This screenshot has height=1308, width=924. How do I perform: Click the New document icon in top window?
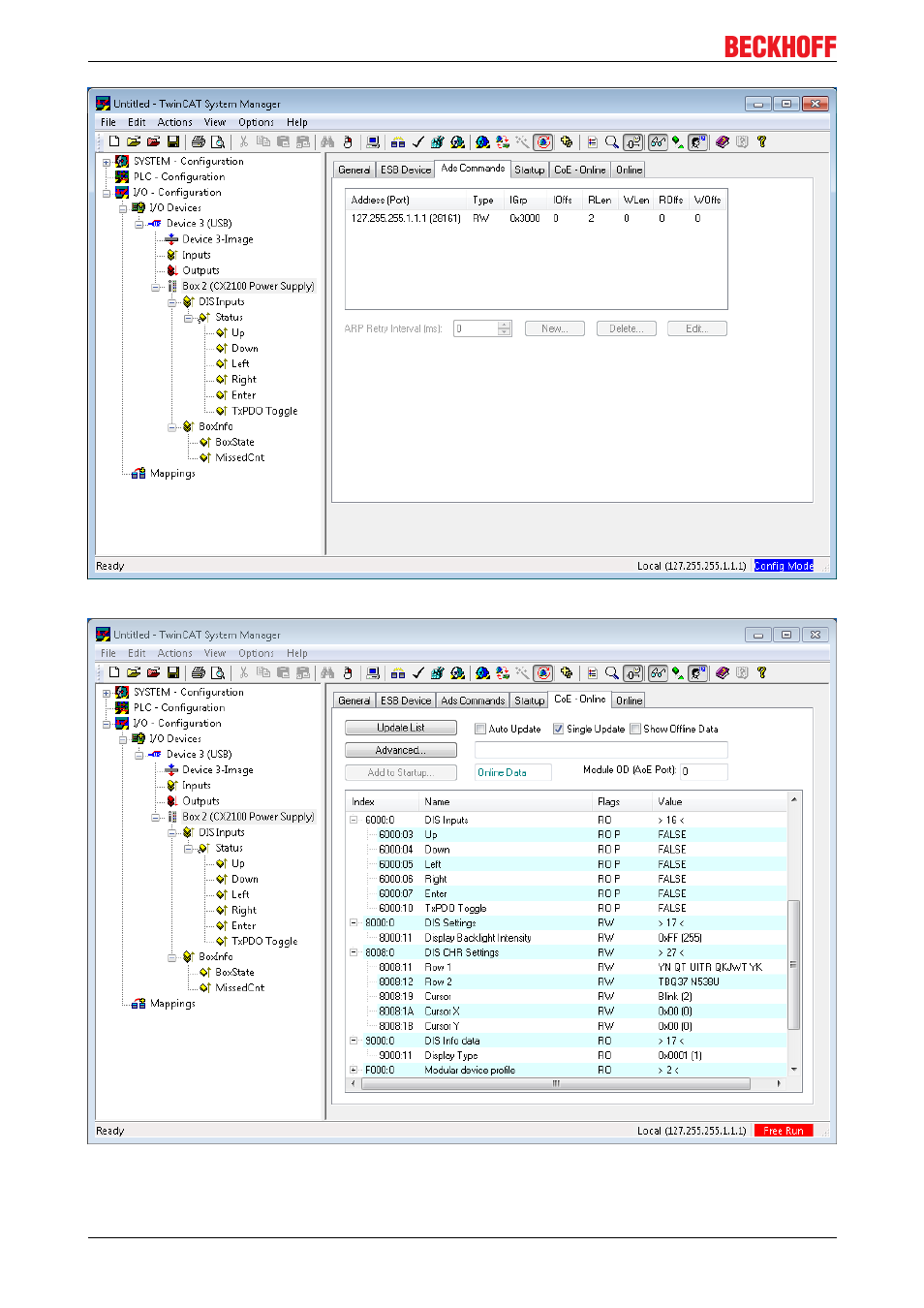point(114,141)
